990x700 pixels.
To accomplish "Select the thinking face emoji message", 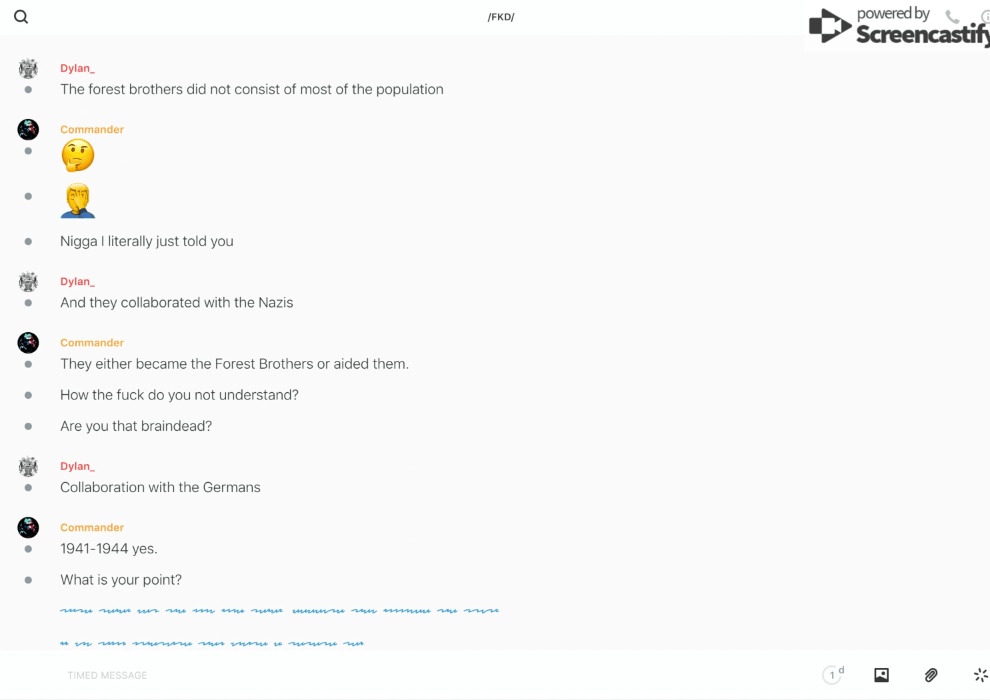I will click(x=78, y=155).
